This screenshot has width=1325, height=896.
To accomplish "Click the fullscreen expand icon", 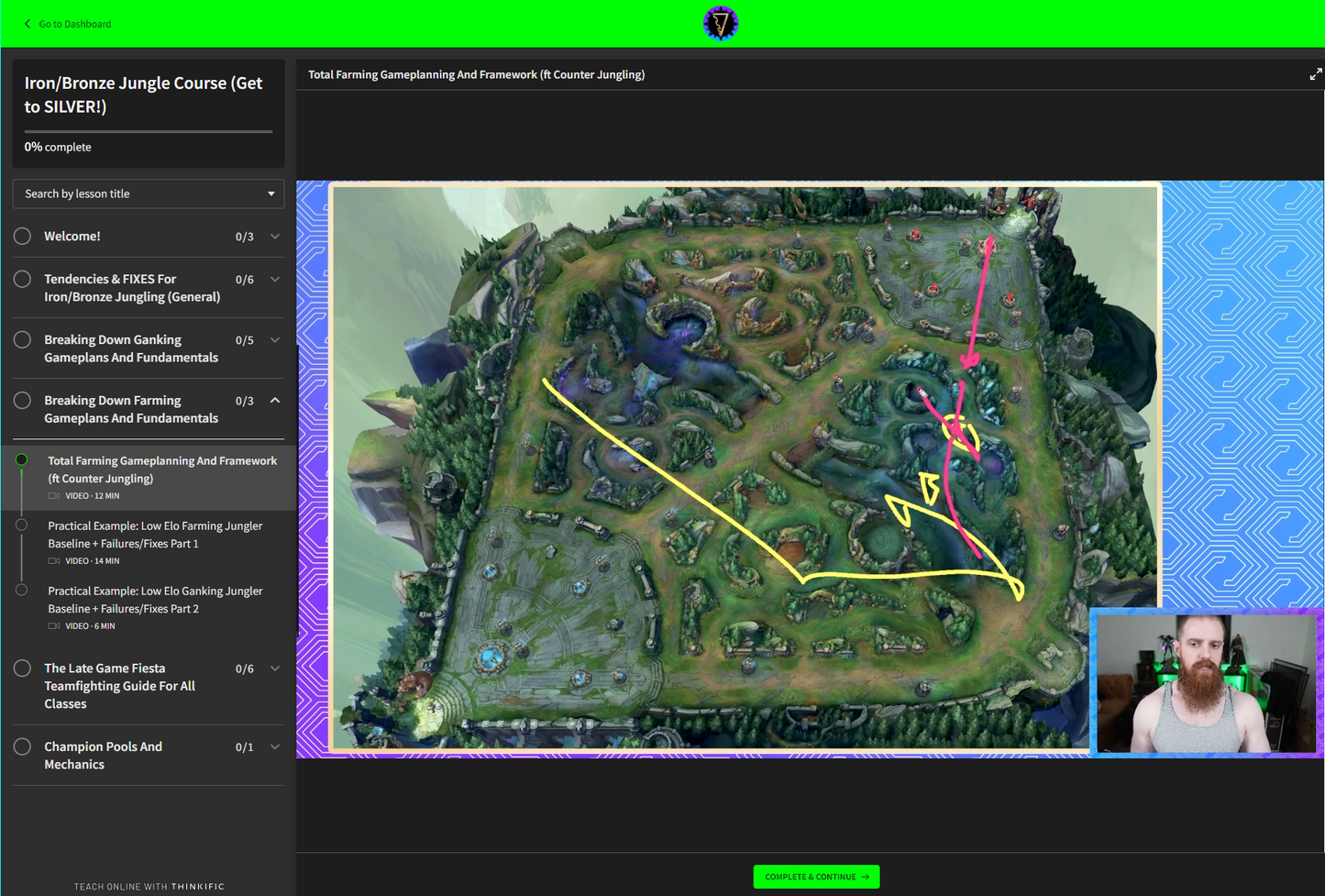I will pos(1315,74).
